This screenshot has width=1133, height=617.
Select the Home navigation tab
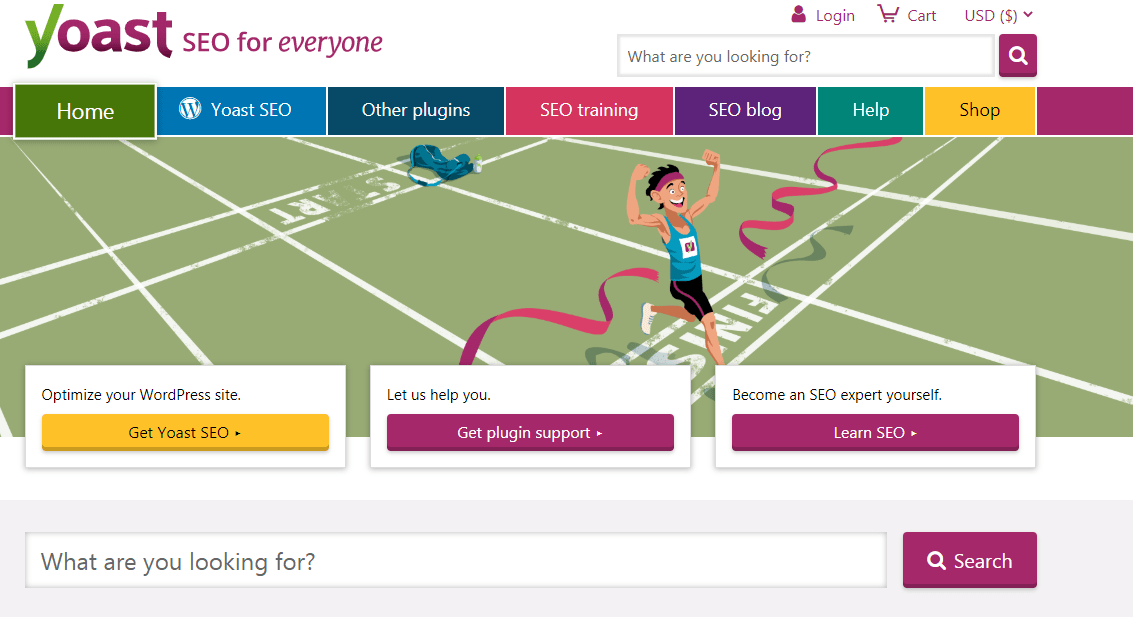click(x=85, y=111)
